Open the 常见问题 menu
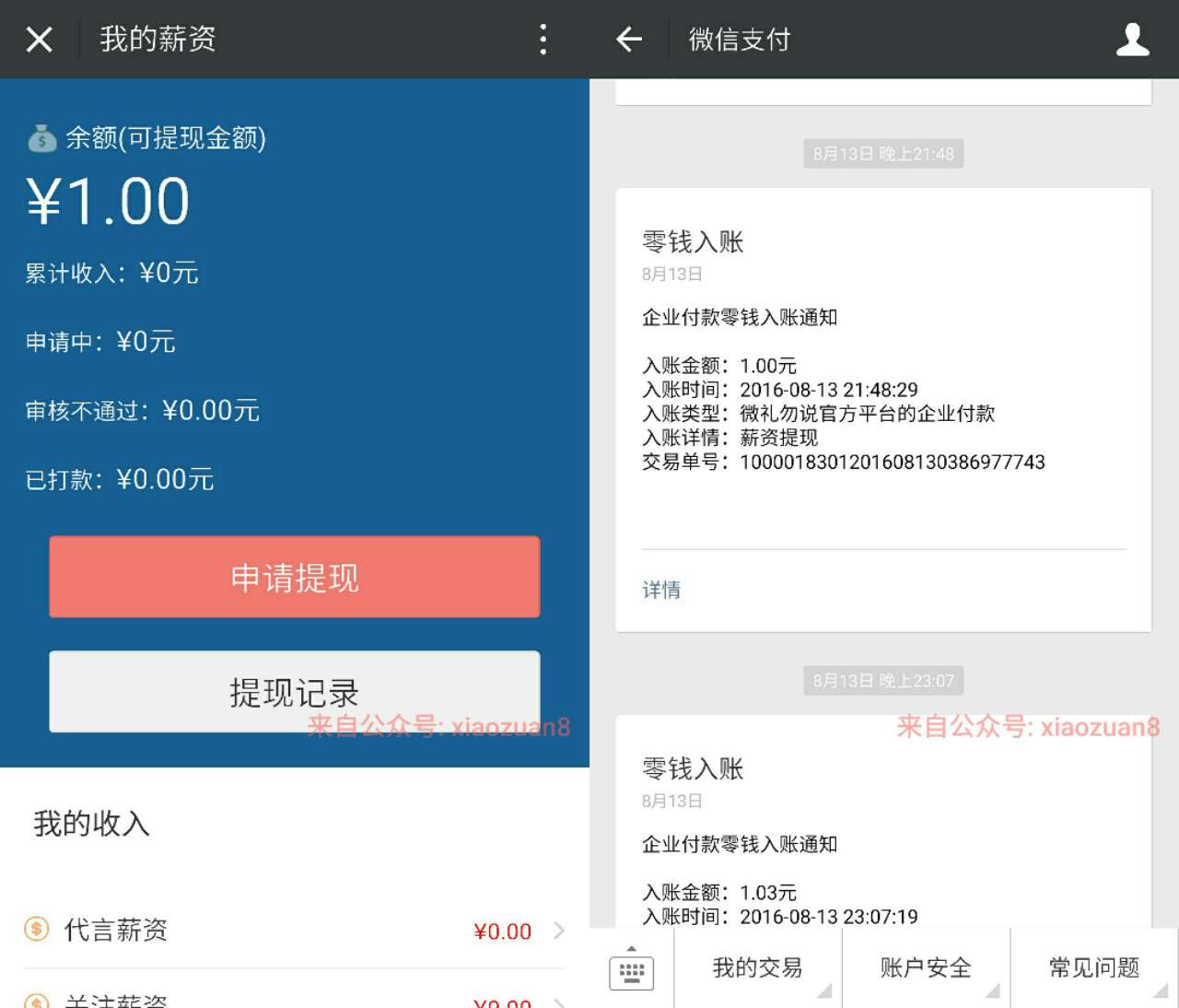 [1094, 967]
